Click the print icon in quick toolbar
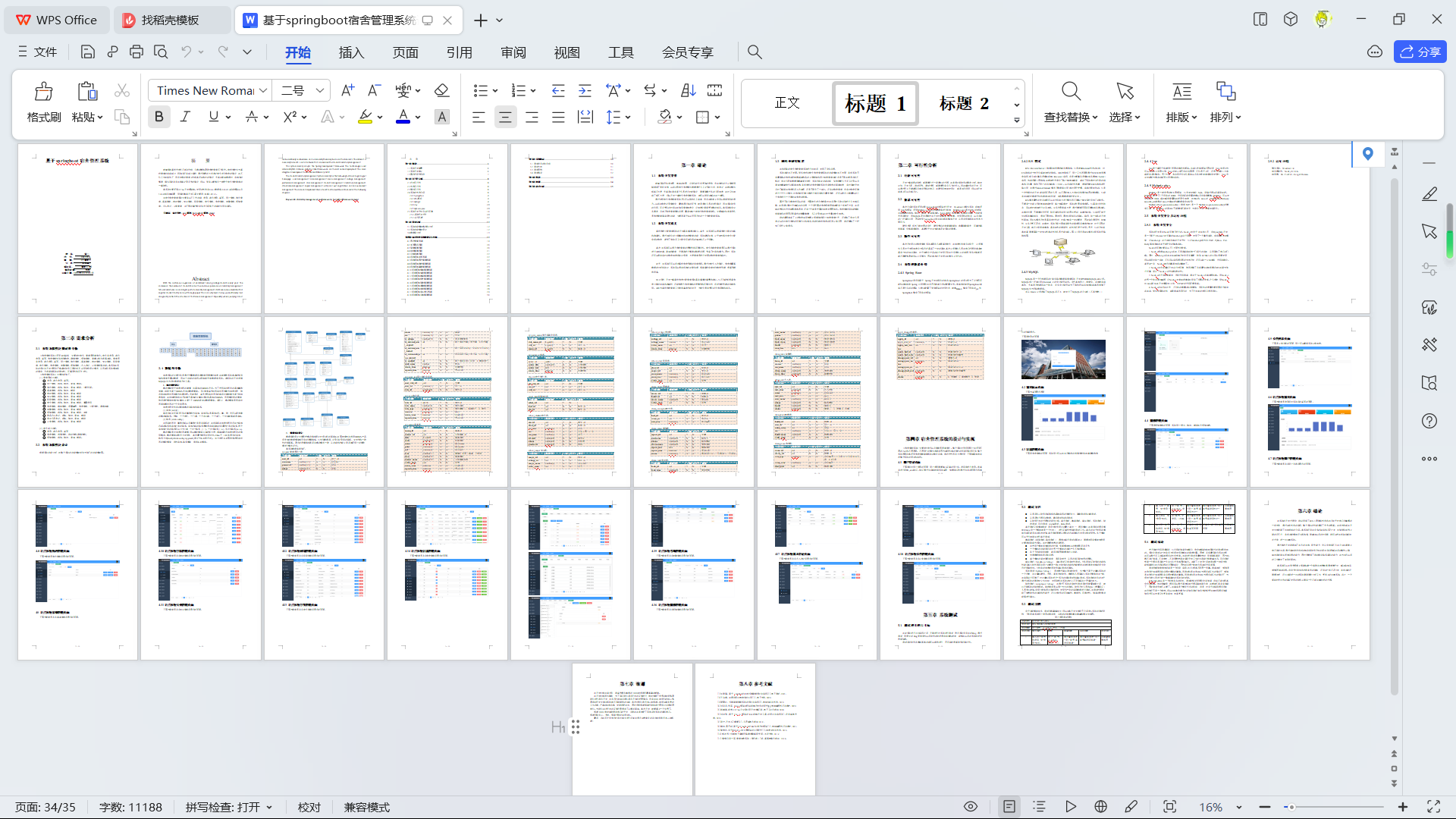1456x819 pixels. coord(136,52)
